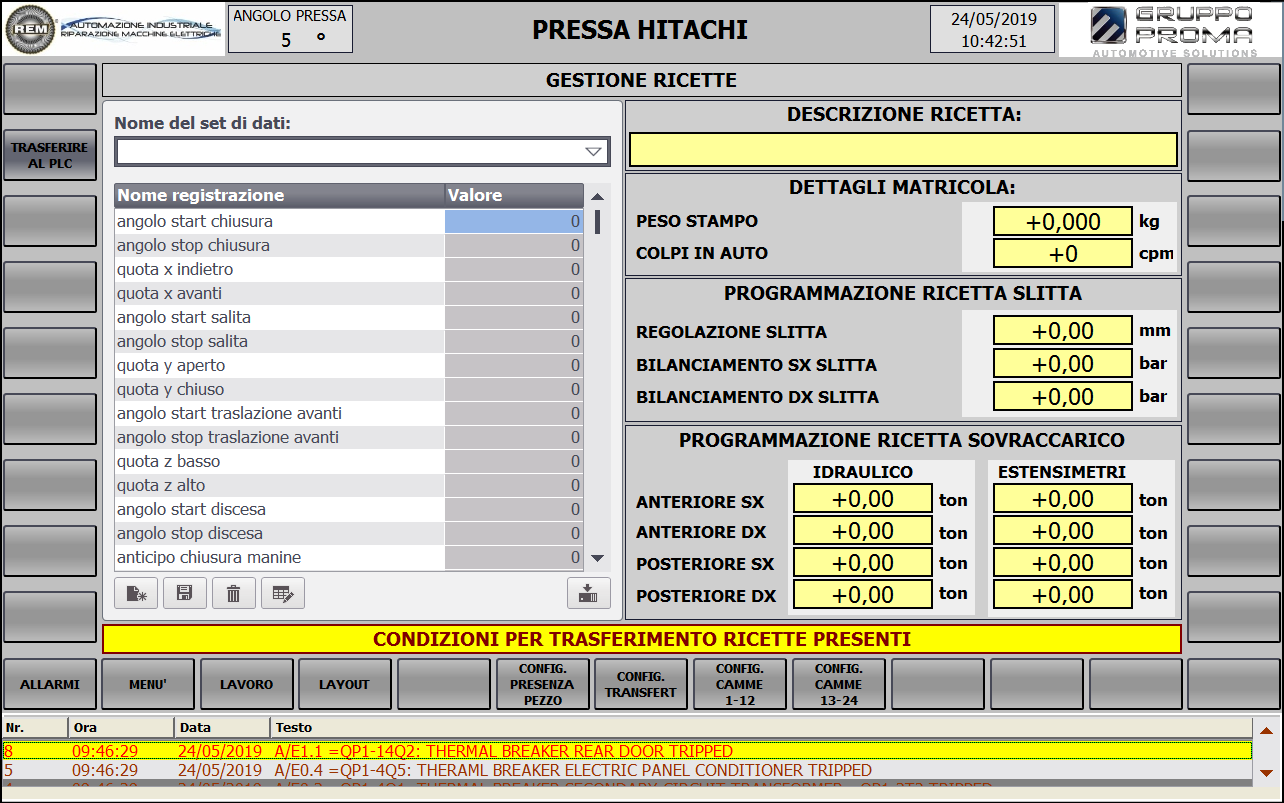Viewport: 1284px width, 803px height.
Task: Save the current recipe data set
Action: pos(185,593)
